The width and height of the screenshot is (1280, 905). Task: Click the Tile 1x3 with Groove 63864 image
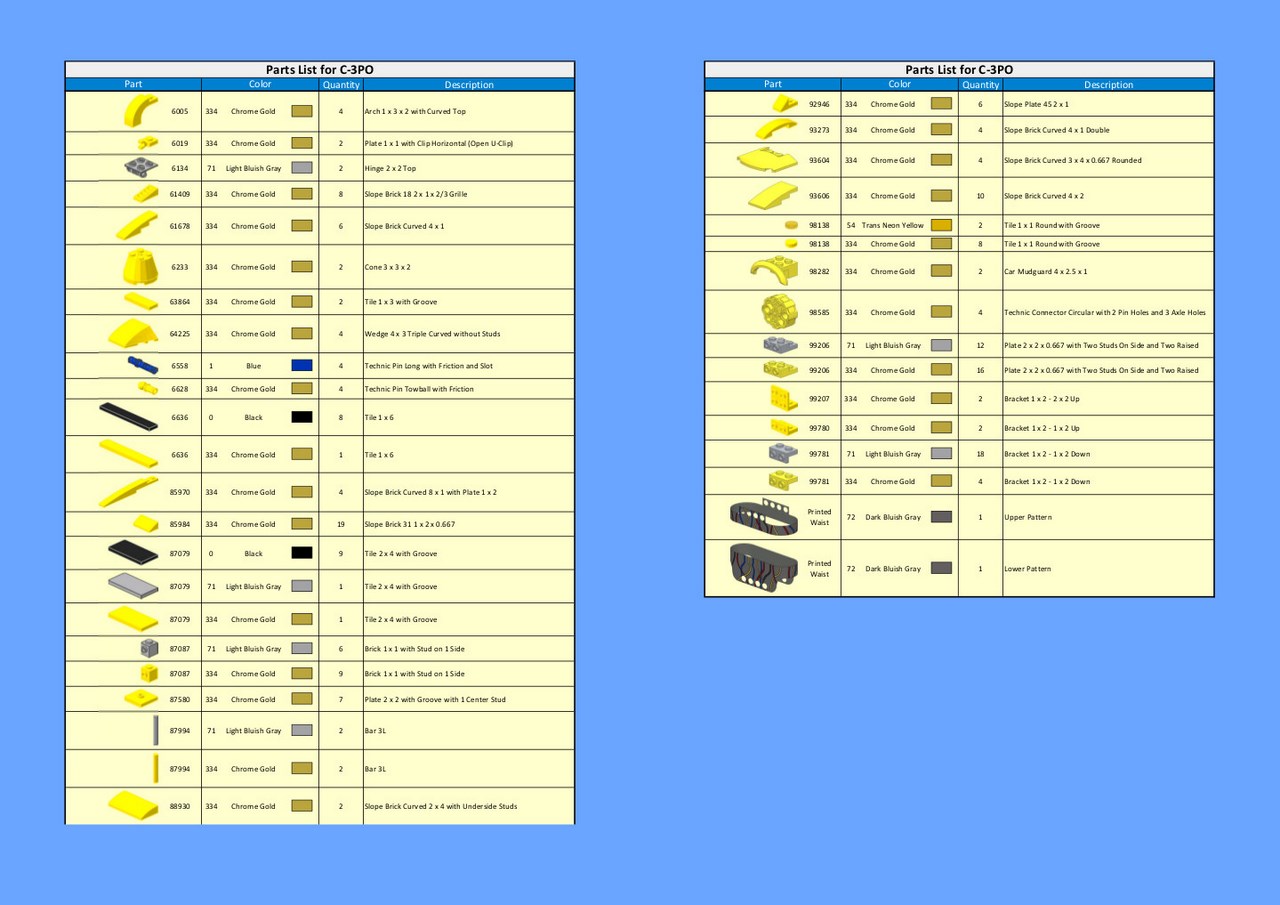tap(141, 301)
